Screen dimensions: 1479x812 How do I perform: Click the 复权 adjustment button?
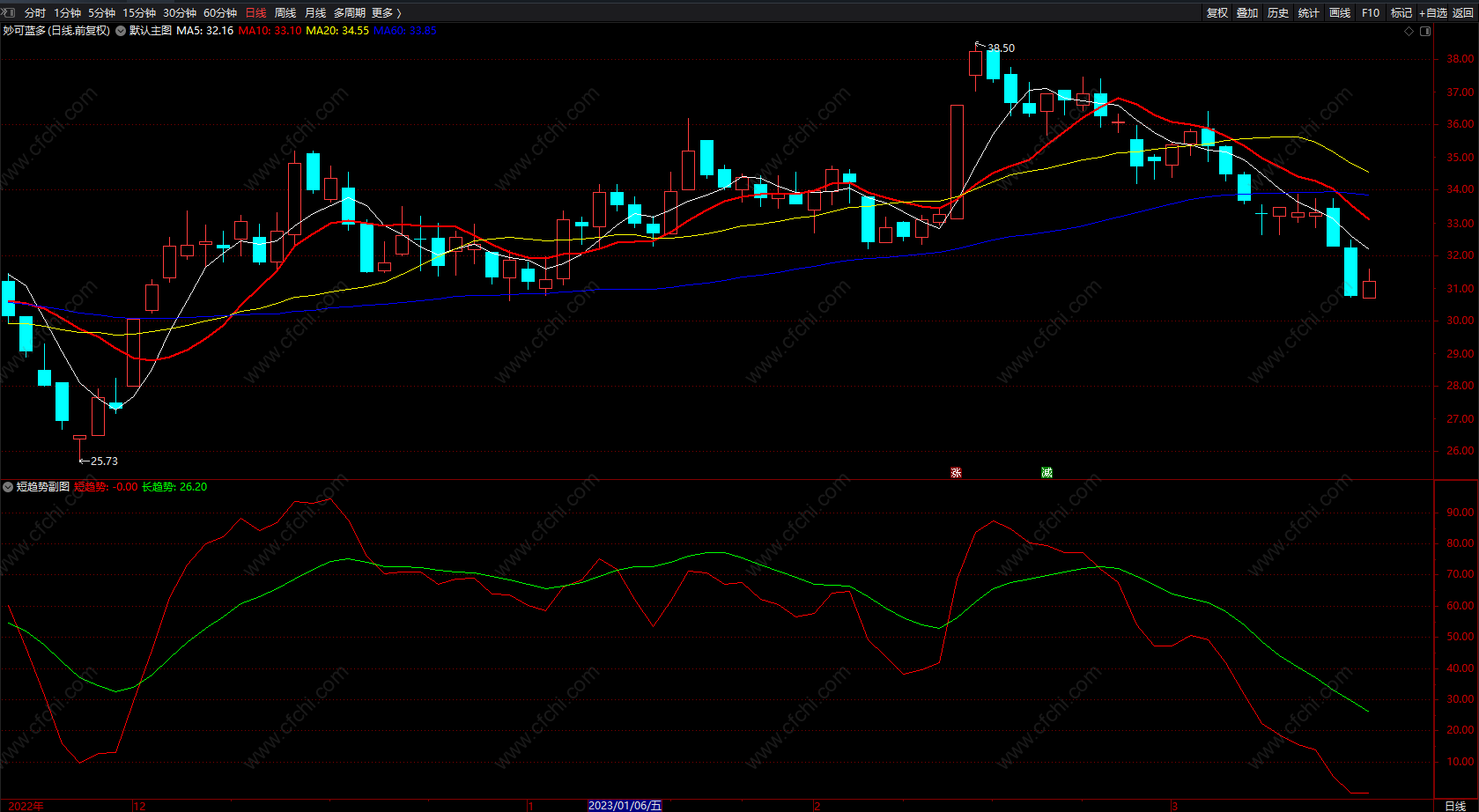[x=1217, y=12]
